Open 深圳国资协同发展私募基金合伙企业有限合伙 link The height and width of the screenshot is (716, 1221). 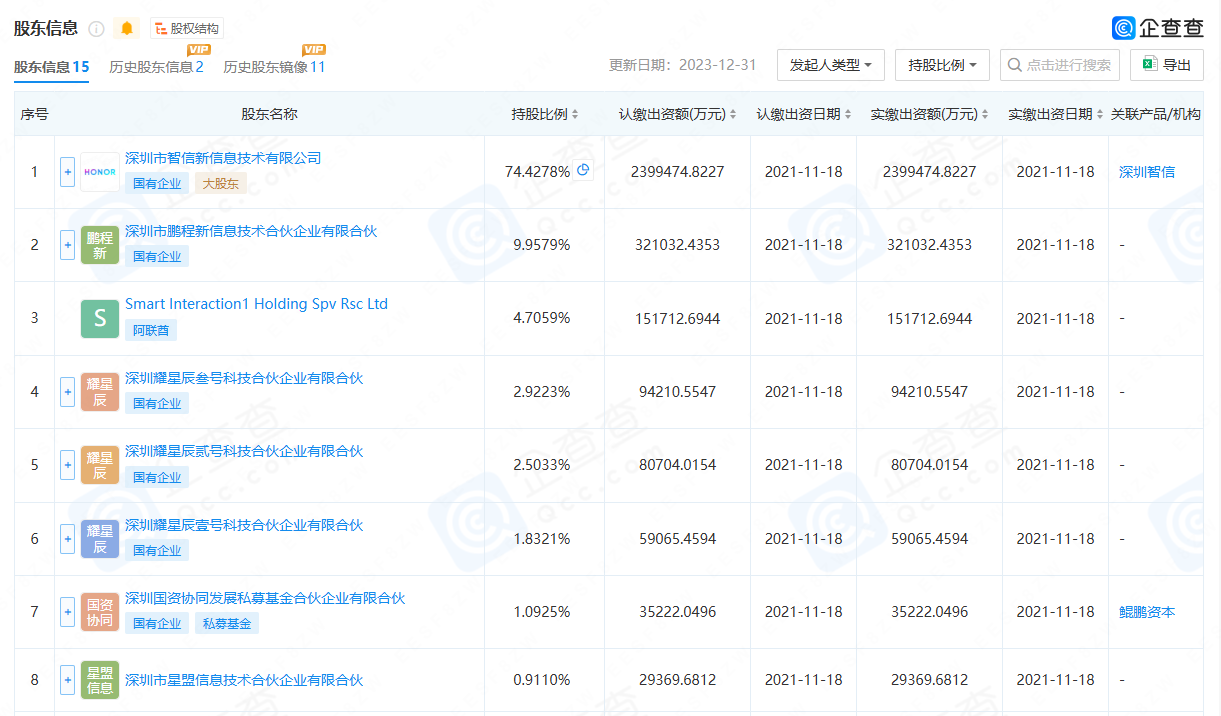(265, 598)
